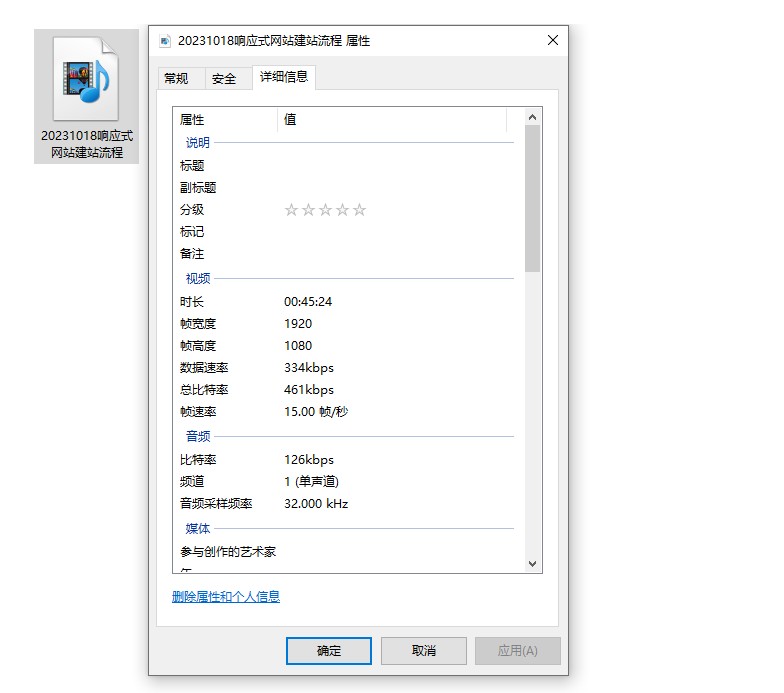Set 分级 rating to two stars
Screen dimensions: 784x693
308,210
